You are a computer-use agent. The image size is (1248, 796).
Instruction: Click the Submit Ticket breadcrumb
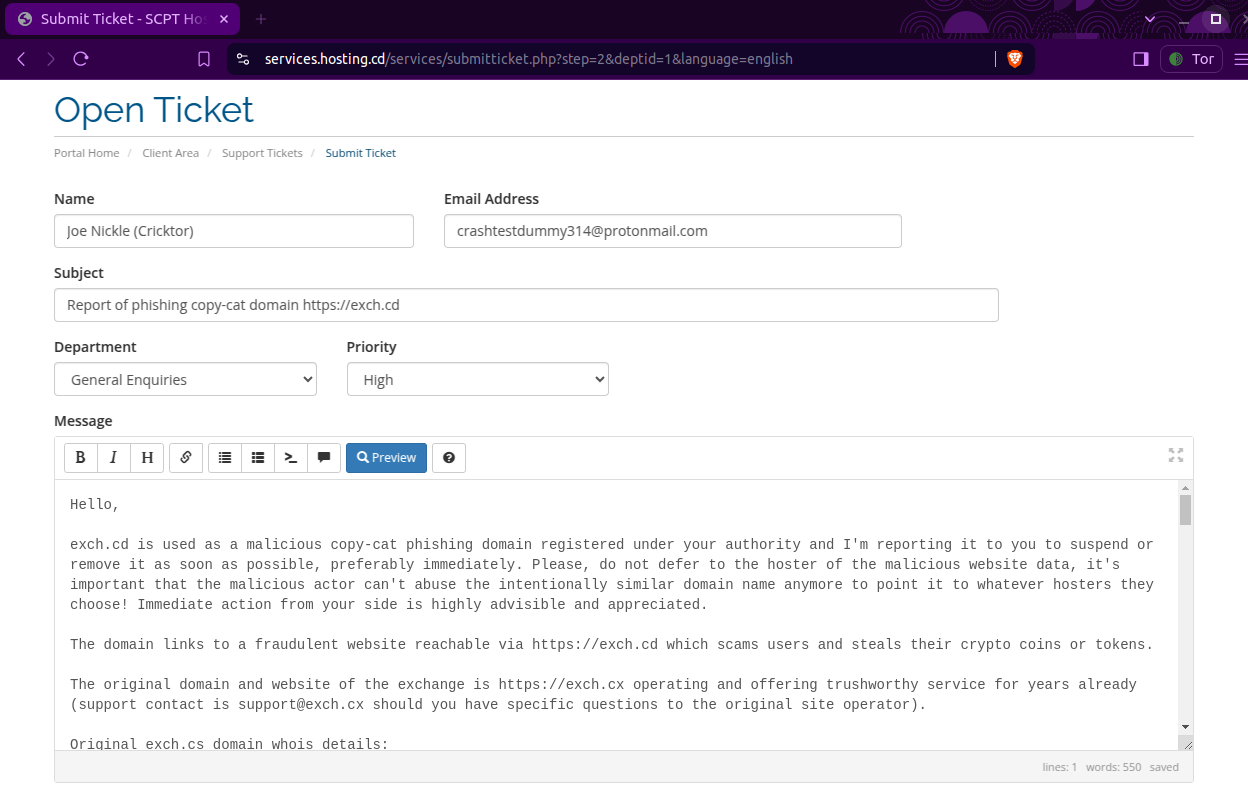(x=361, y=153)
